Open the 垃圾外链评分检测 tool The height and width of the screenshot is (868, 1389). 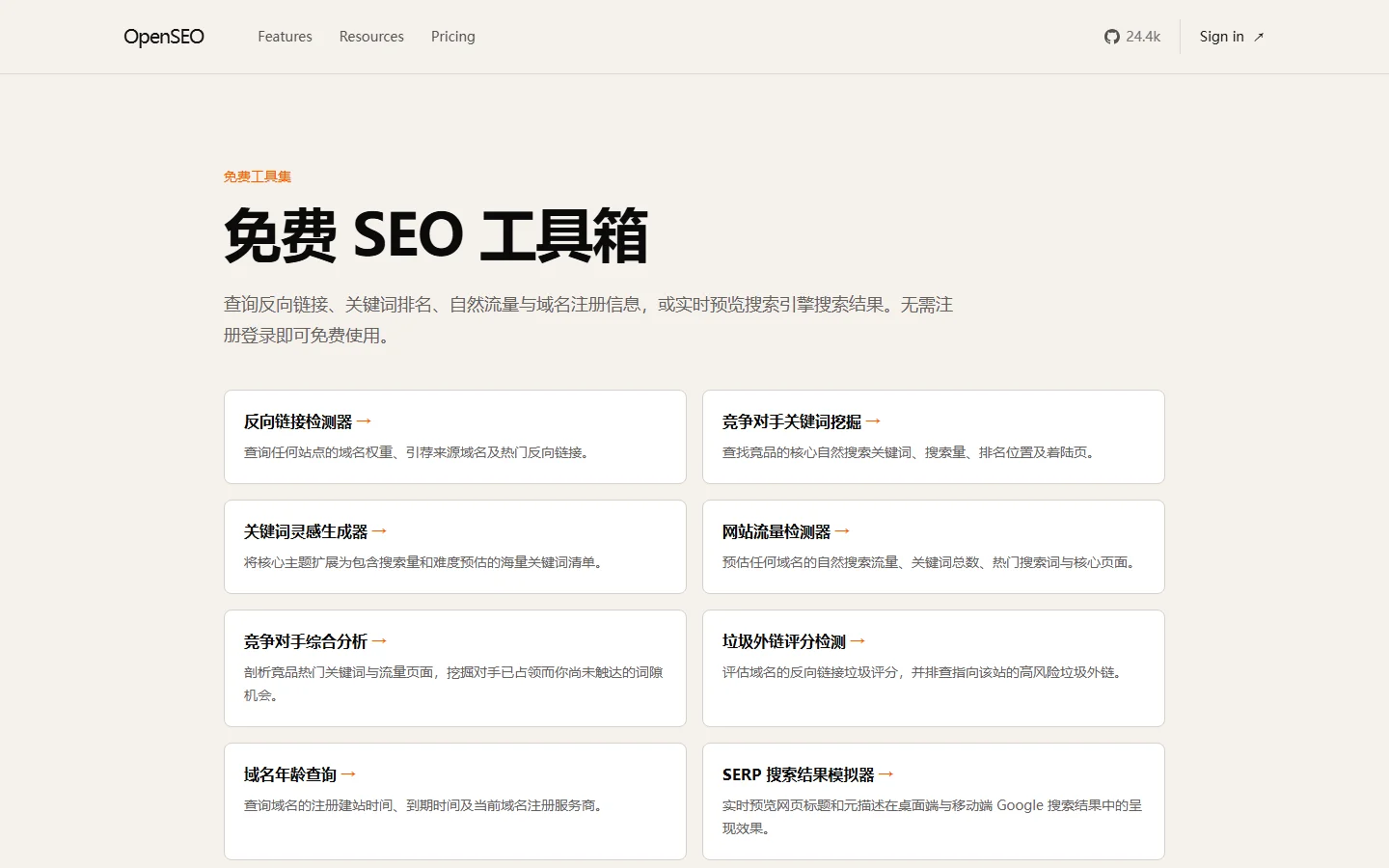coord(934,668)
